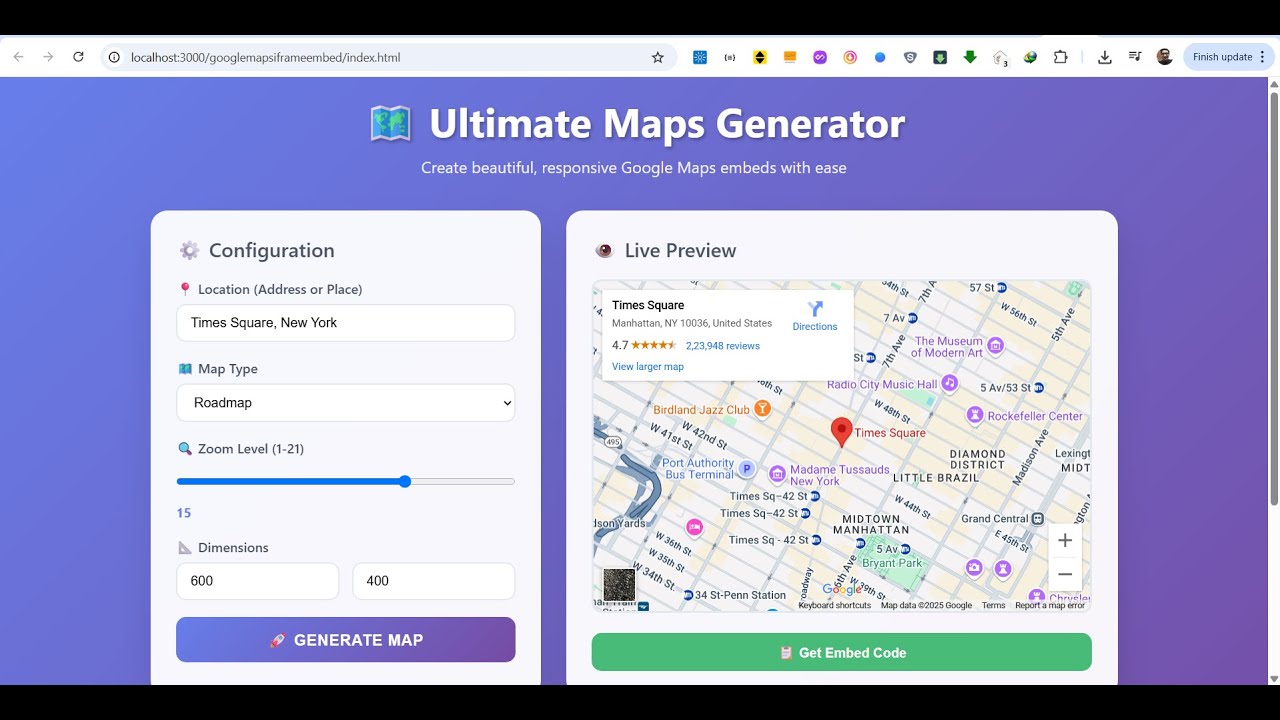Viewport: 1280px width, 720px height.
Task: View site information icon in address bar
Action: point(115,57)
